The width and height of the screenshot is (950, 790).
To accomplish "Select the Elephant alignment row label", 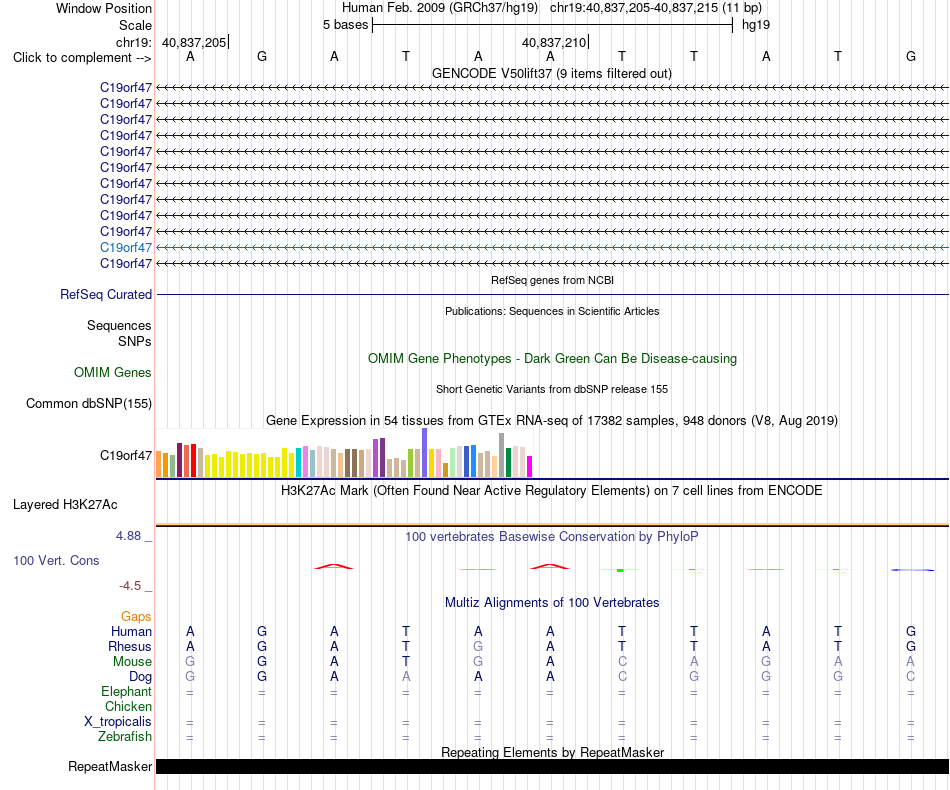I will coord(126,691).
